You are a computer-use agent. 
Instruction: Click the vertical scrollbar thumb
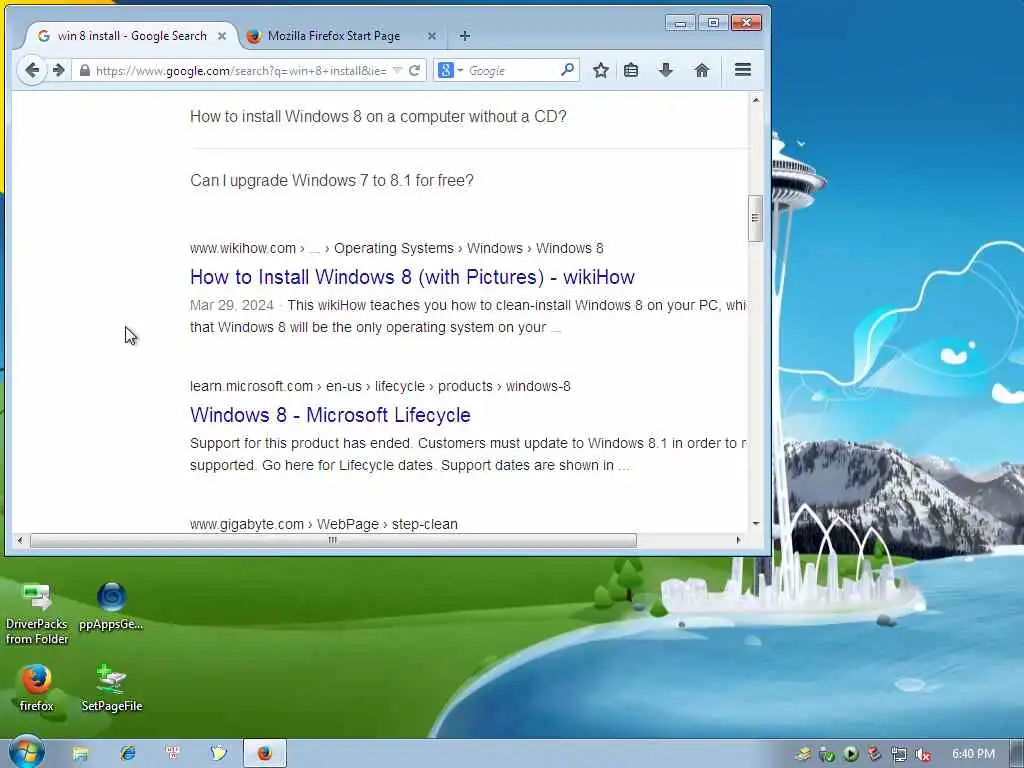(x=755, y=218)
